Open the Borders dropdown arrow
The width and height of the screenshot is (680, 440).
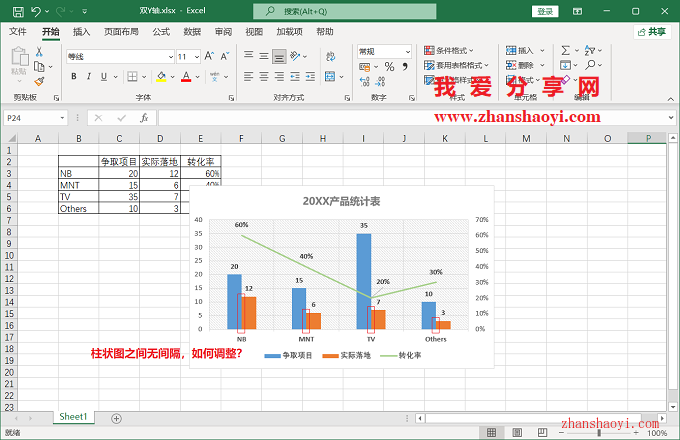144,77
